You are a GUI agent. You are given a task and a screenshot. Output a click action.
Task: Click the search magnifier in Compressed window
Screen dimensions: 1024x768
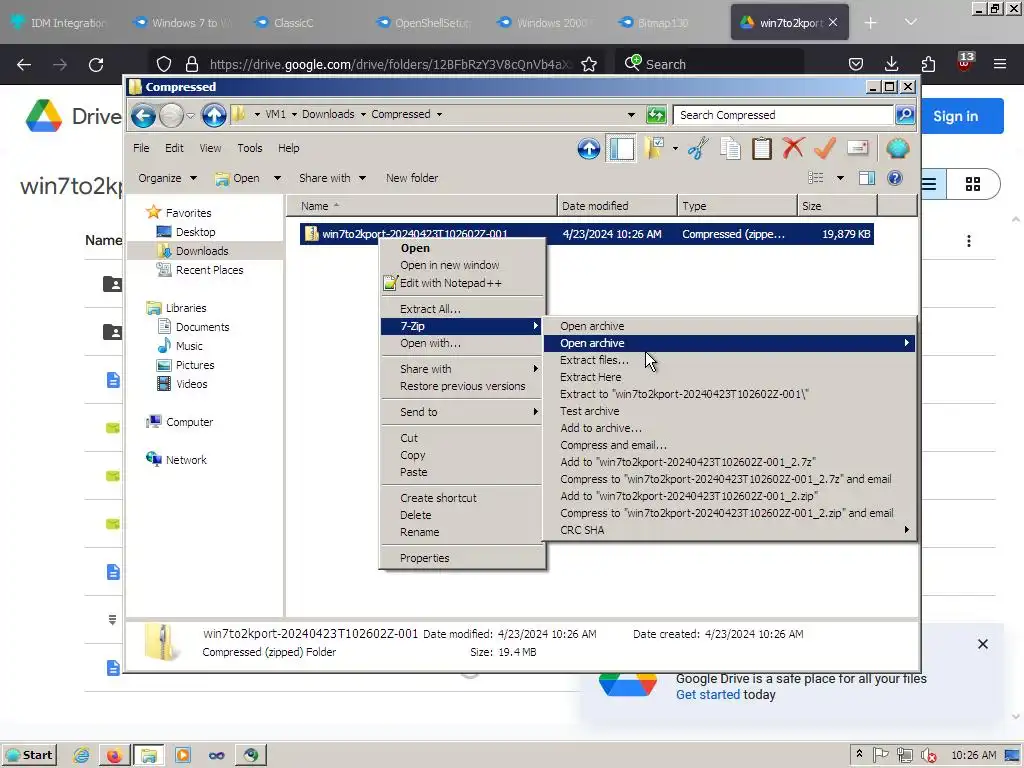[x=905, y=115]
